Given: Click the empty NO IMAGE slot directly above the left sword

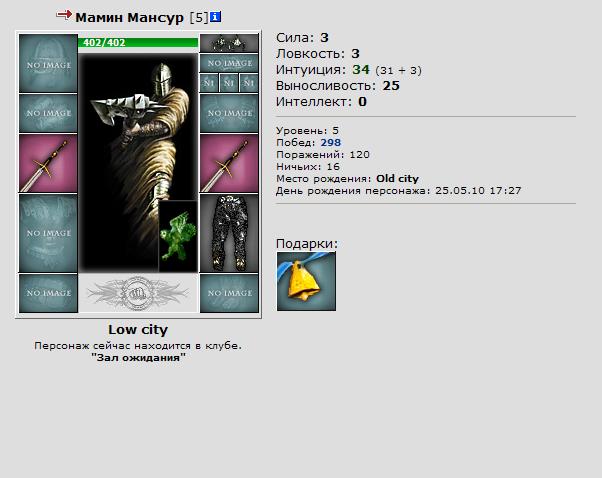Looking at the screenshot, I should coord(48,114).
